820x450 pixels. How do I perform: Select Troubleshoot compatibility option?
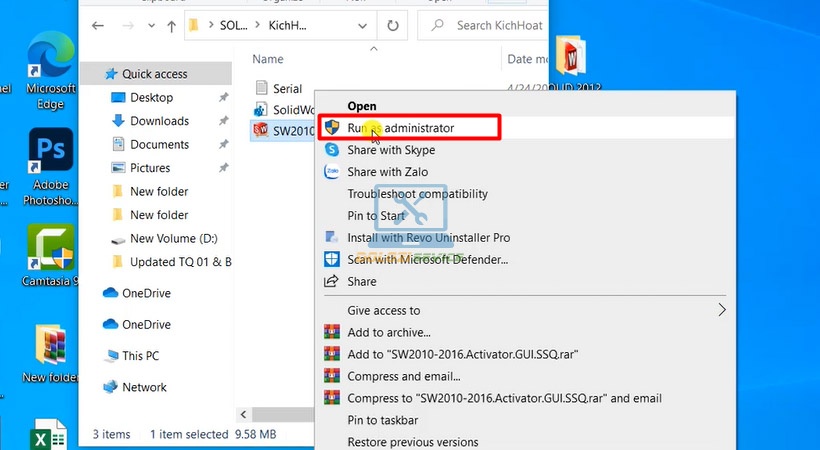(417, 194)
